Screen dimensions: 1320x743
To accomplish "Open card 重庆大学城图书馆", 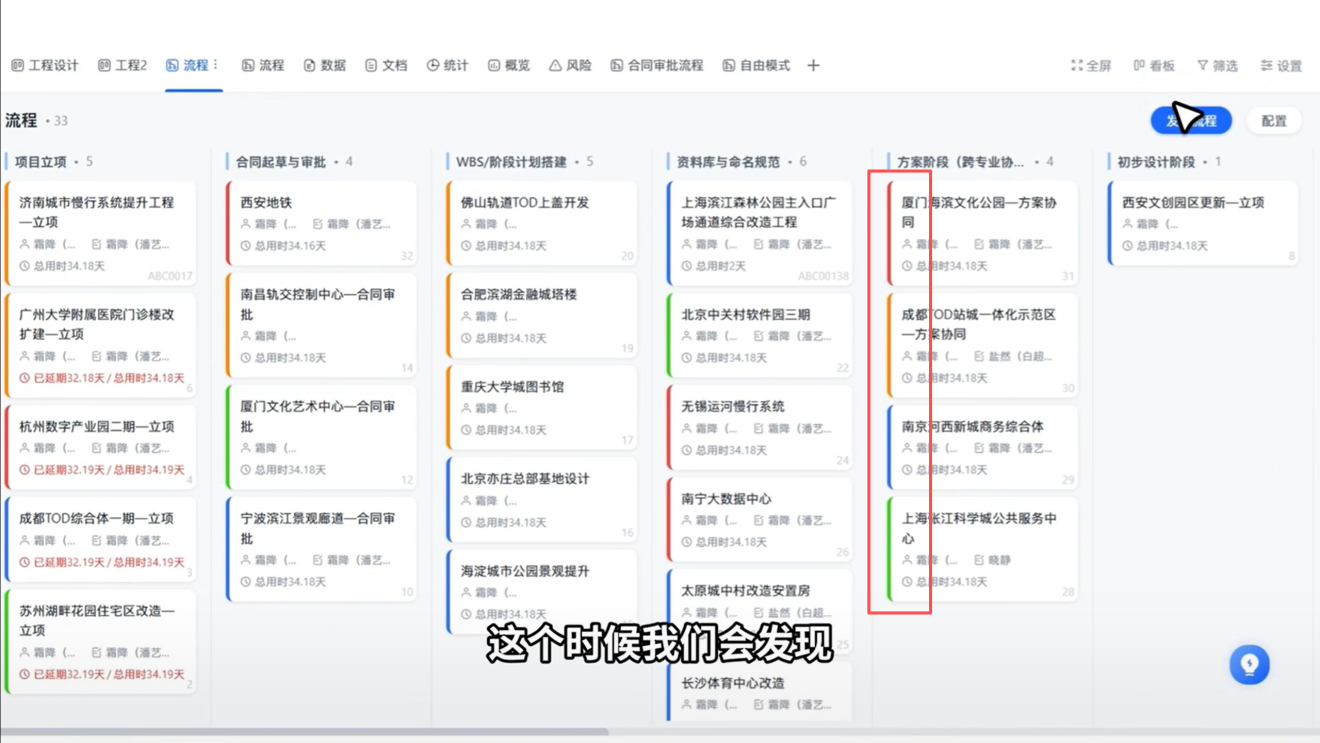I will [x=542, y=406].
